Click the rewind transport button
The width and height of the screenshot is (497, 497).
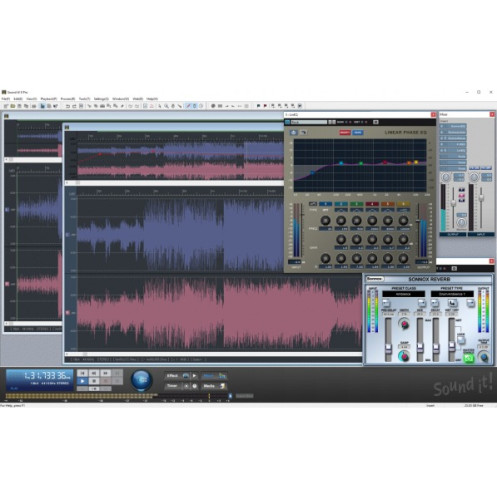94,373
